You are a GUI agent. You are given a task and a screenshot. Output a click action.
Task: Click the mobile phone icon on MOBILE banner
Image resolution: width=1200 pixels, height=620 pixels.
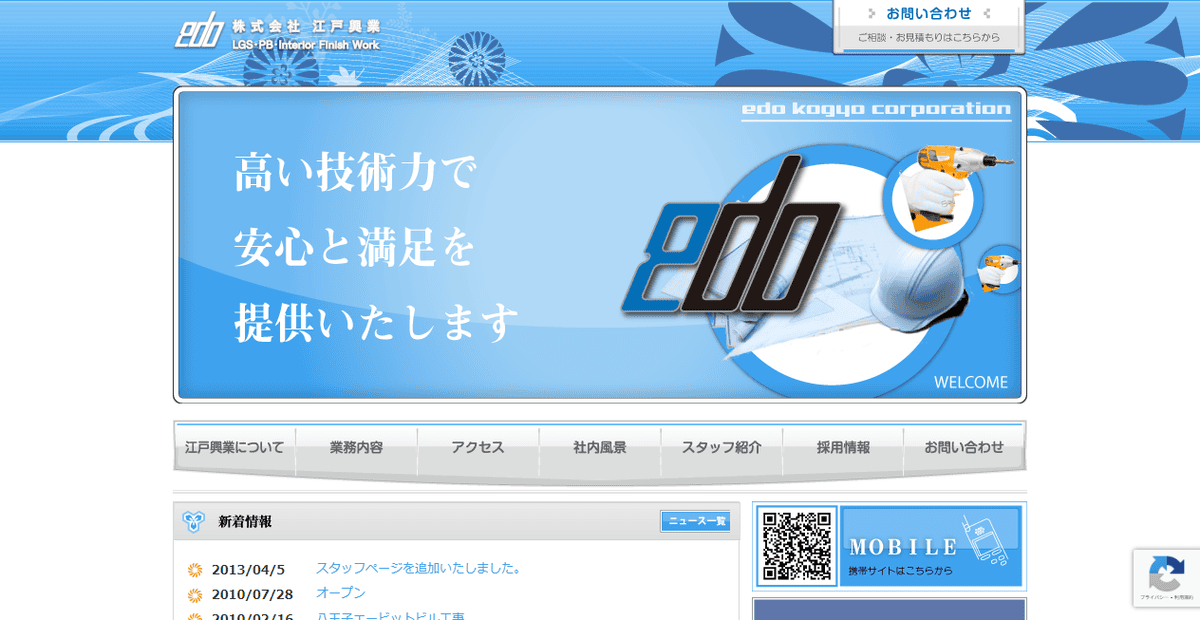coord(990,545)
